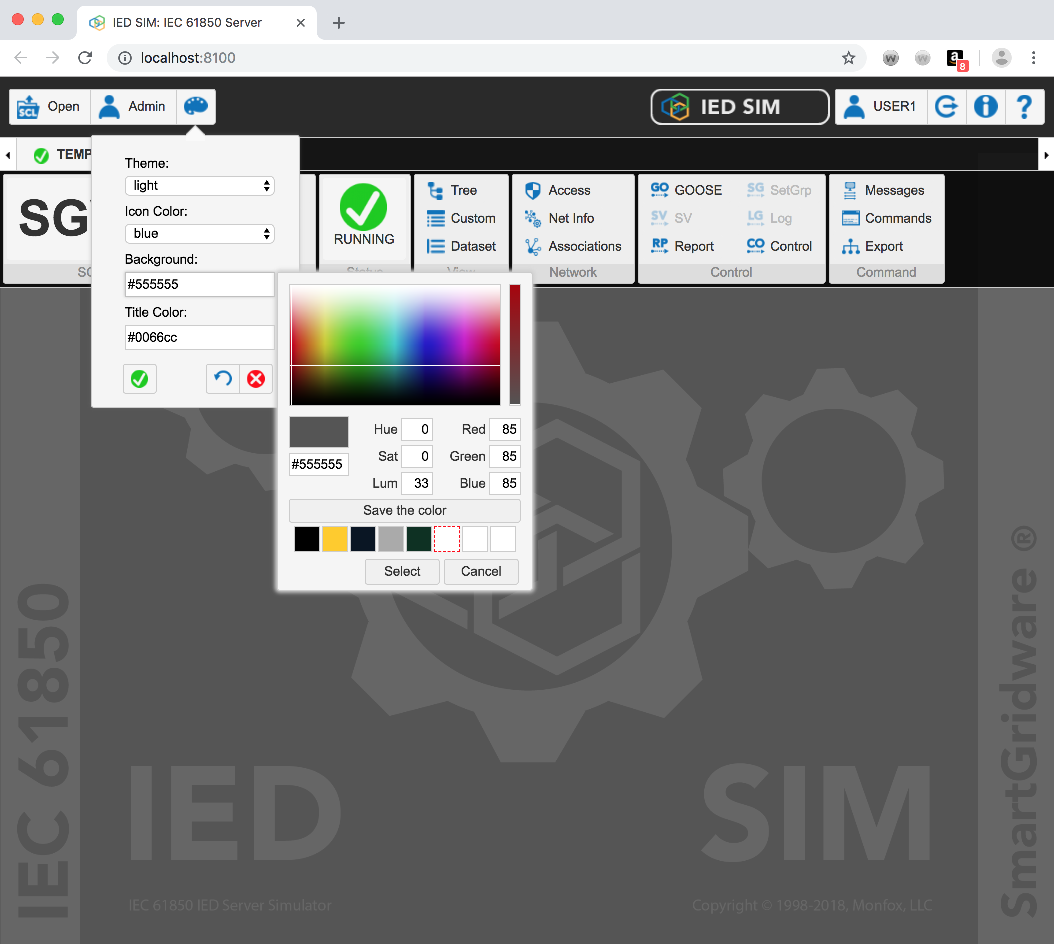Viewport: 1054px width, 944px height.
Task: Click the Red value field
Action: coord(505,430)
